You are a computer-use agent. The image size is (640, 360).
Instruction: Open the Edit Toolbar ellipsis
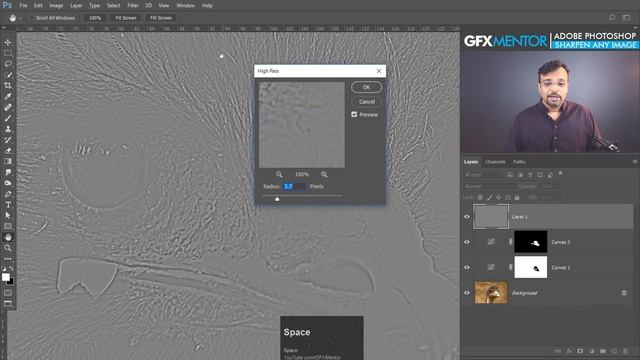click(x=8, y=259)
